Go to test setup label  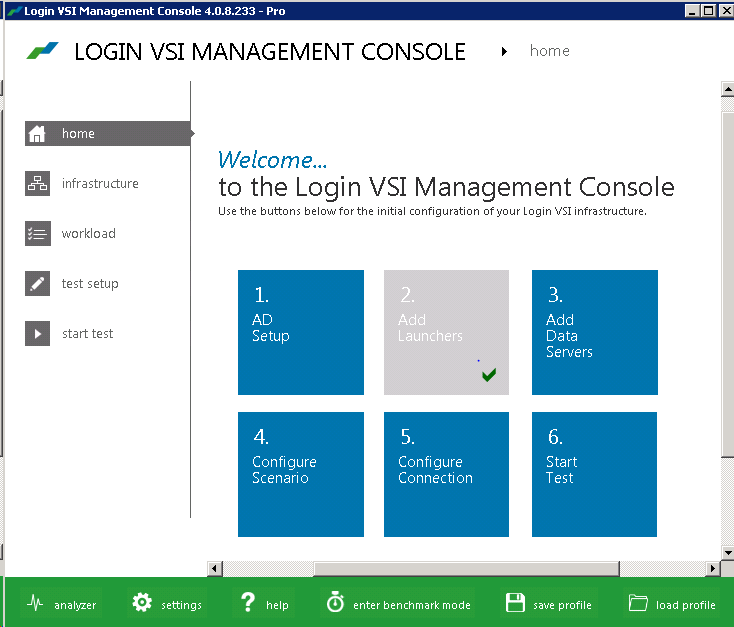click(x=90, y=284)
